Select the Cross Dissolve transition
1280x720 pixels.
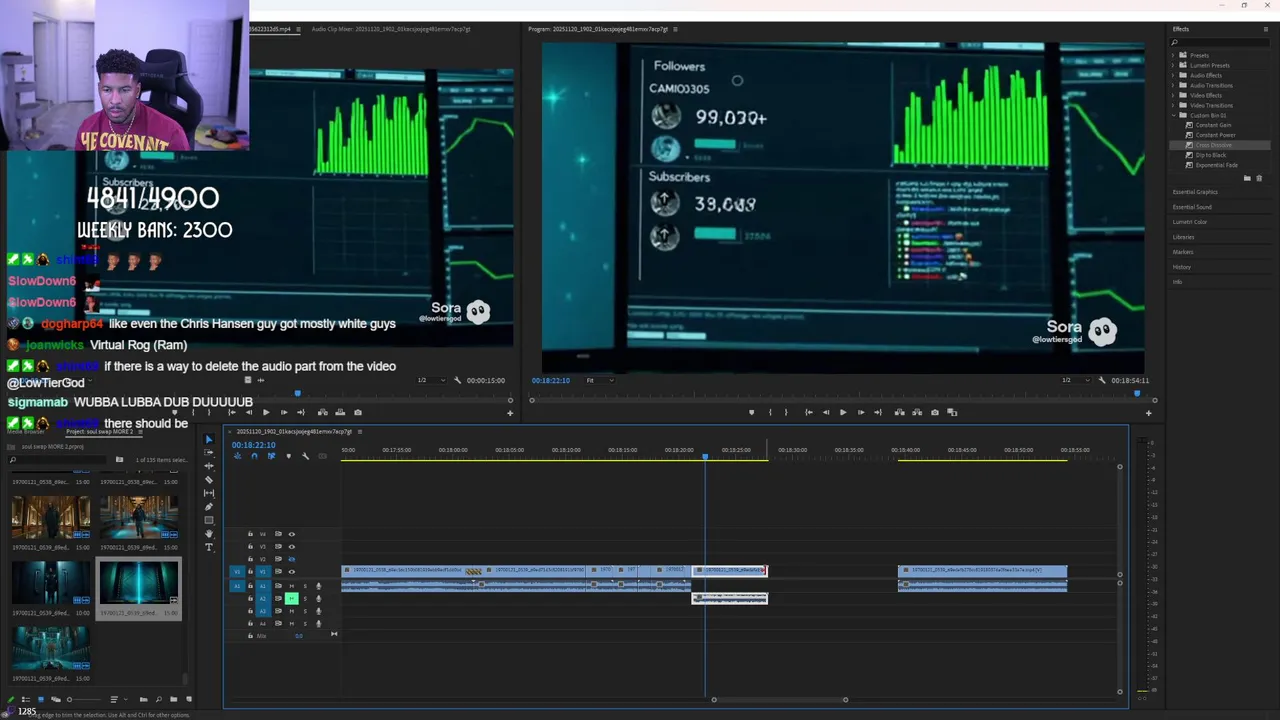coord(1214,145)
